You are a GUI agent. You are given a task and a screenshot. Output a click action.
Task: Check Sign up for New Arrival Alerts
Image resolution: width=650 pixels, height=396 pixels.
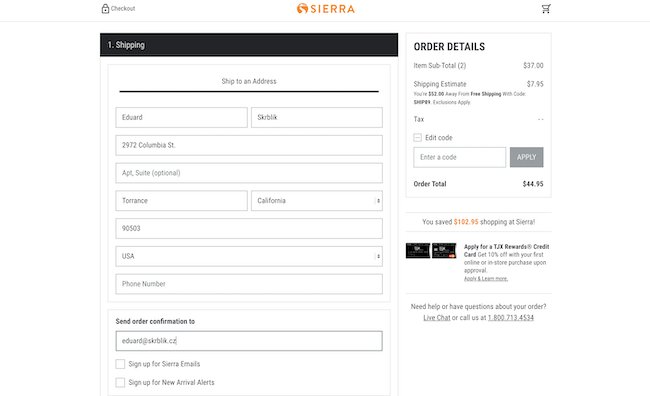(120, 382)
